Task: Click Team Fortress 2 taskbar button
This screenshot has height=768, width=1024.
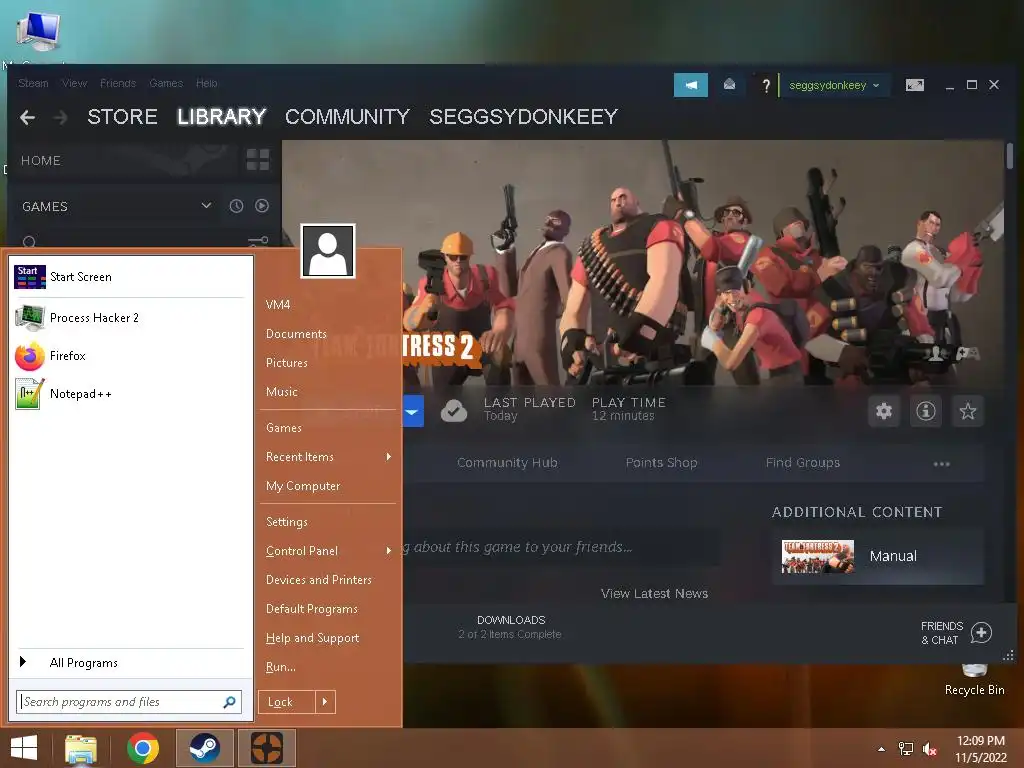Action: [266, 748]
